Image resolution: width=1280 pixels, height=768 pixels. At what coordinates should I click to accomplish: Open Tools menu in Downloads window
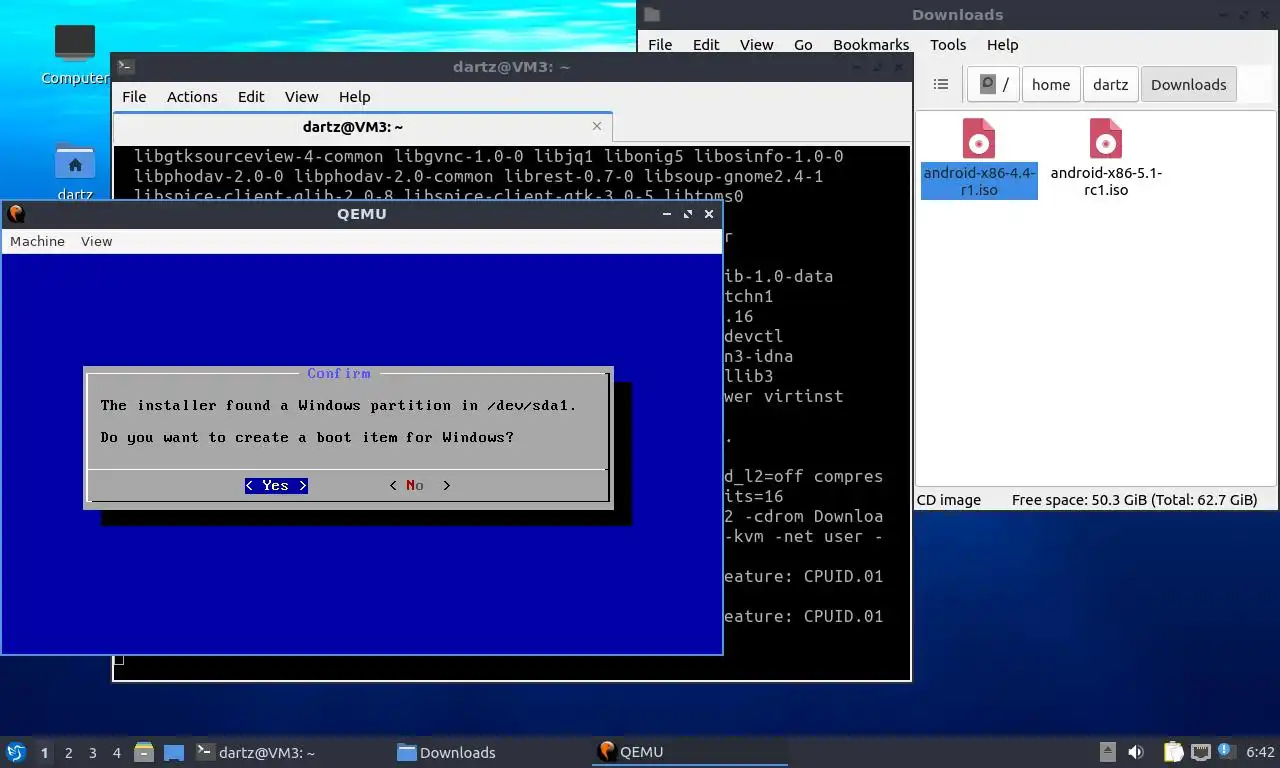click(948, 45)
